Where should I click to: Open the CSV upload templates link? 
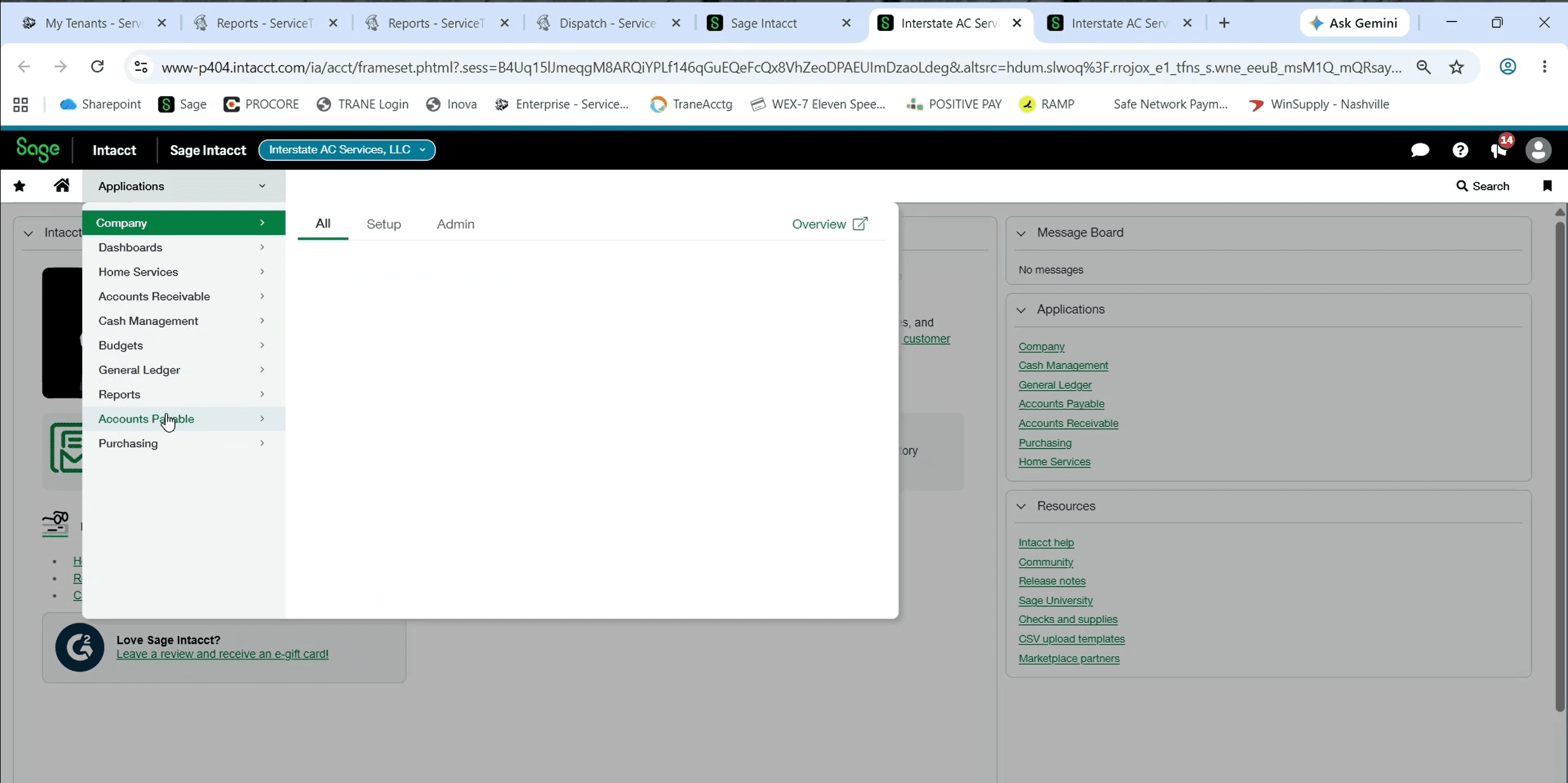[1071, 639]
